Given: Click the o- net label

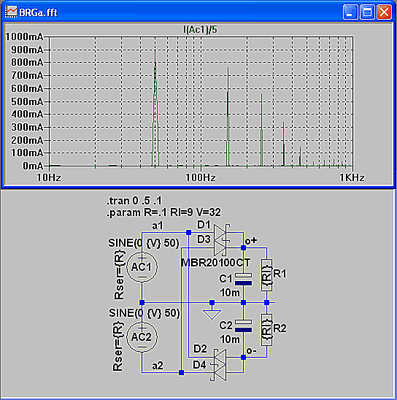Looking at the screenshot, I should click(x=251, y=350).
